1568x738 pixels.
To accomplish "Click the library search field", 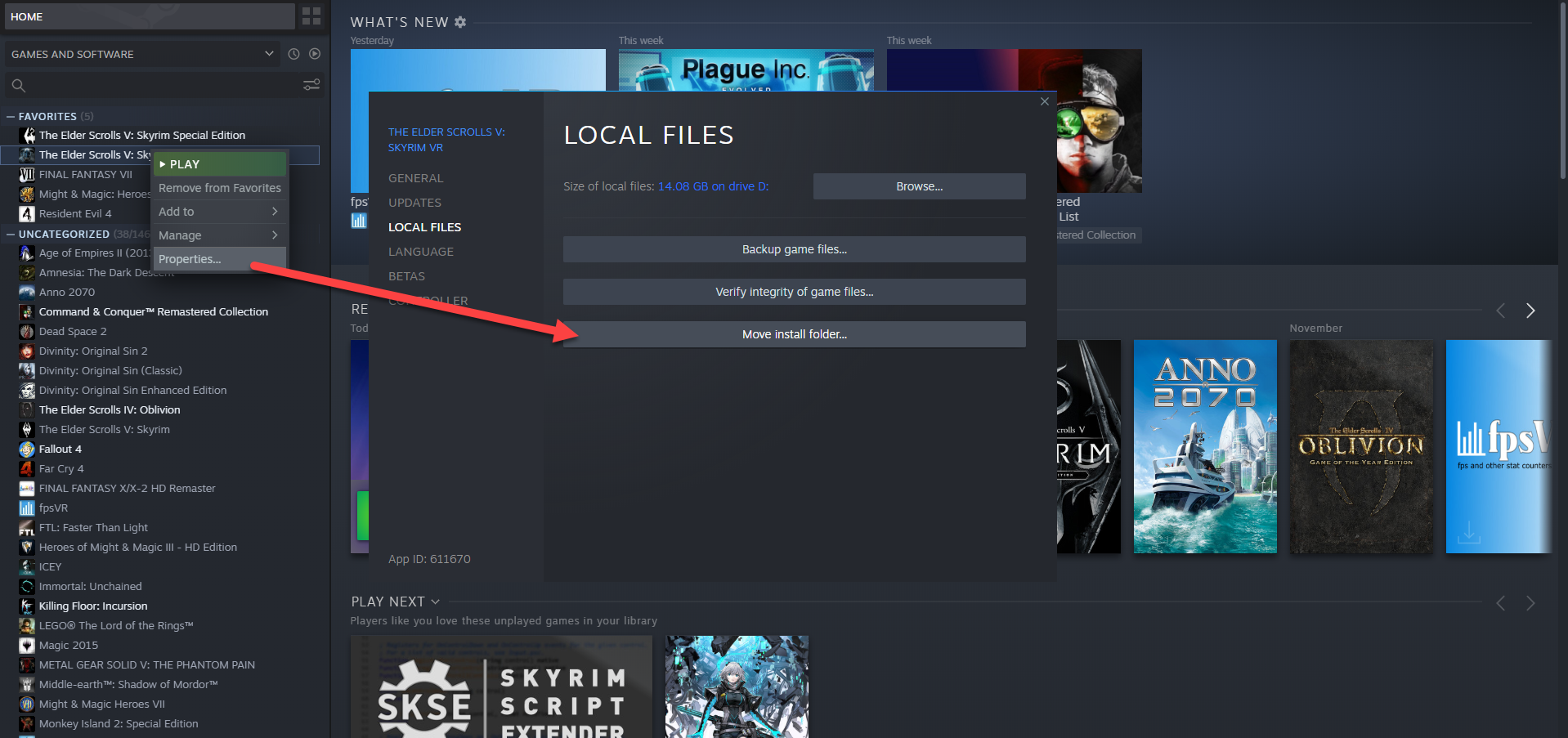I will coord(164,85).
